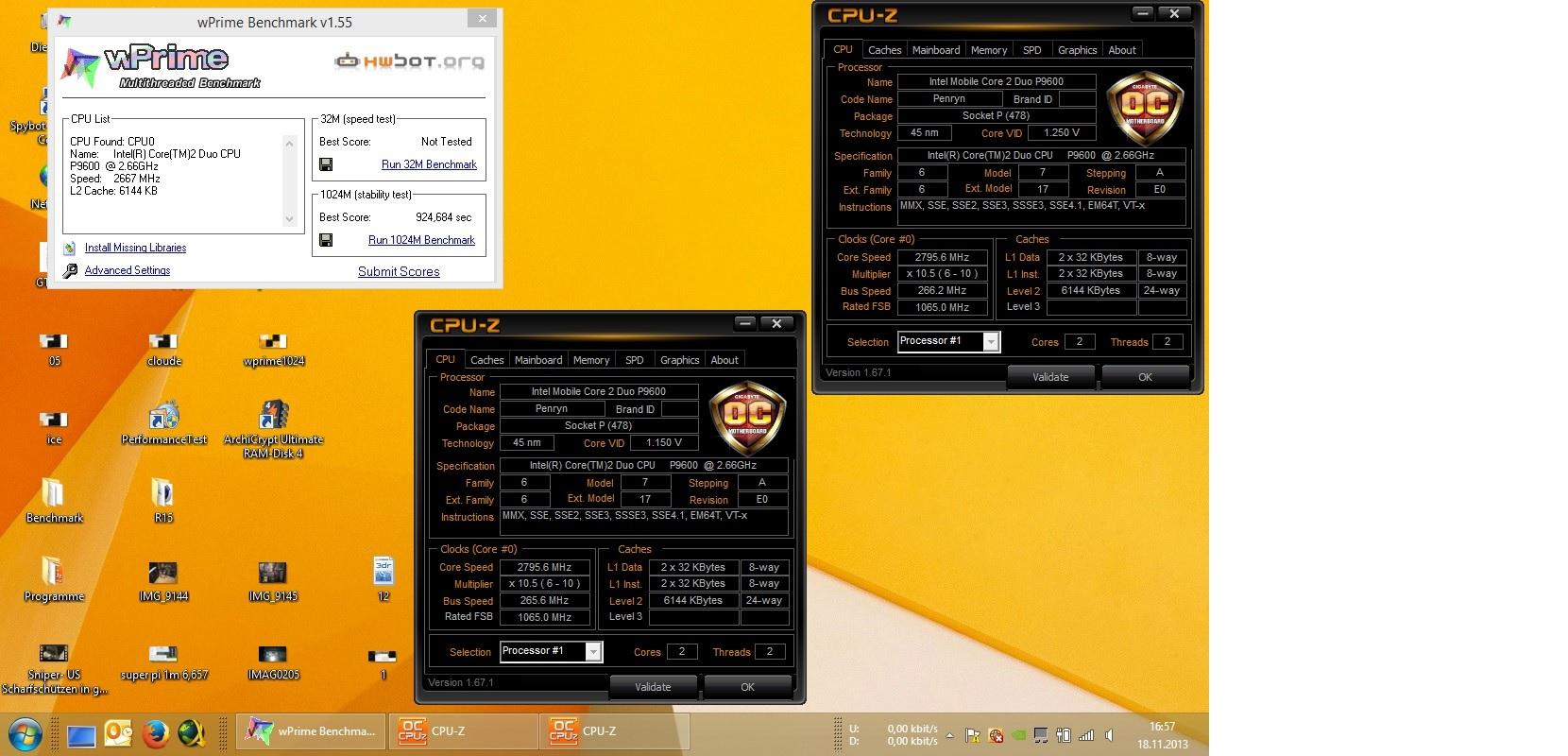
Task: Open SPD tab in CPU-Z with 1.150 V
Action: tap(635, 360)
